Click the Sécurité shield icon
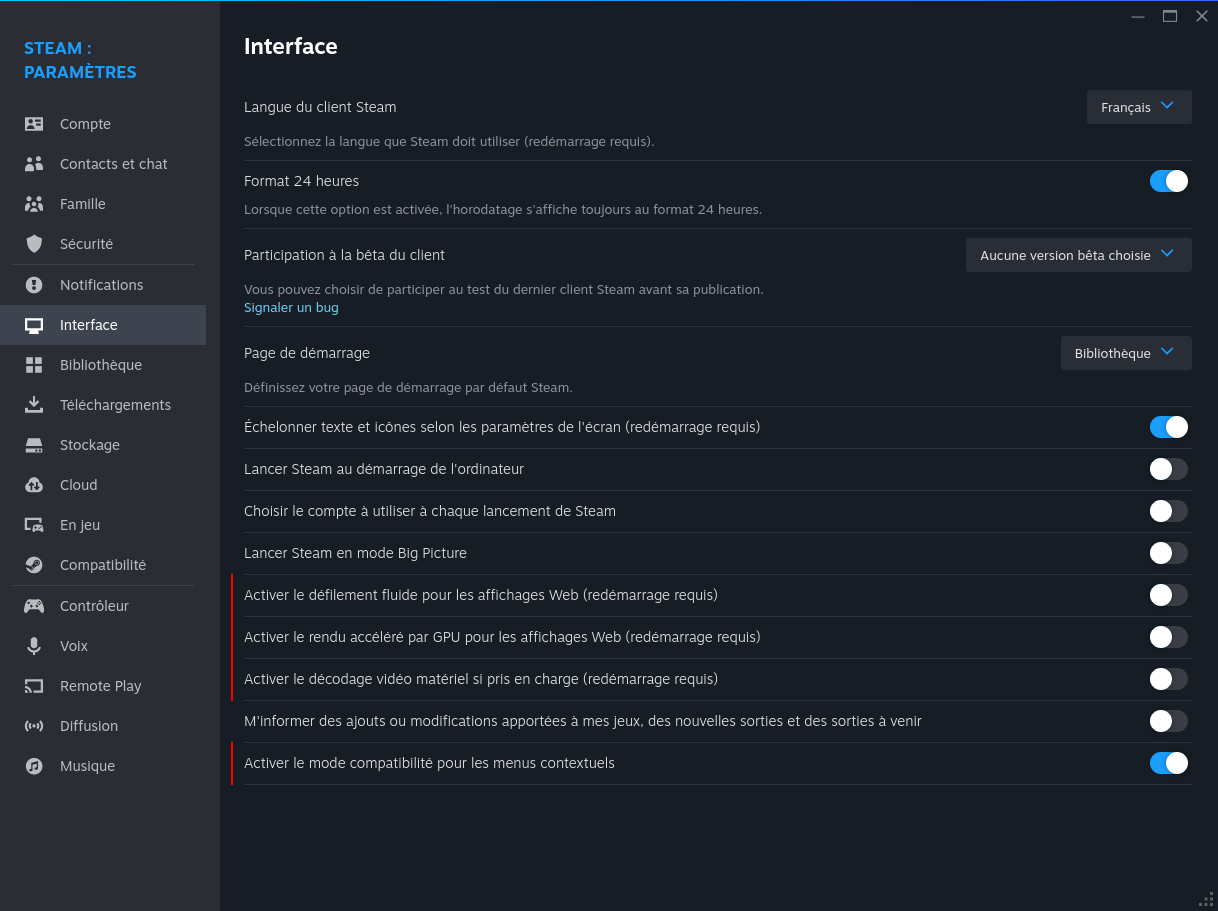Image resolution: width=1218 pixels, height=911 pixels. click(x=34, y=244)
